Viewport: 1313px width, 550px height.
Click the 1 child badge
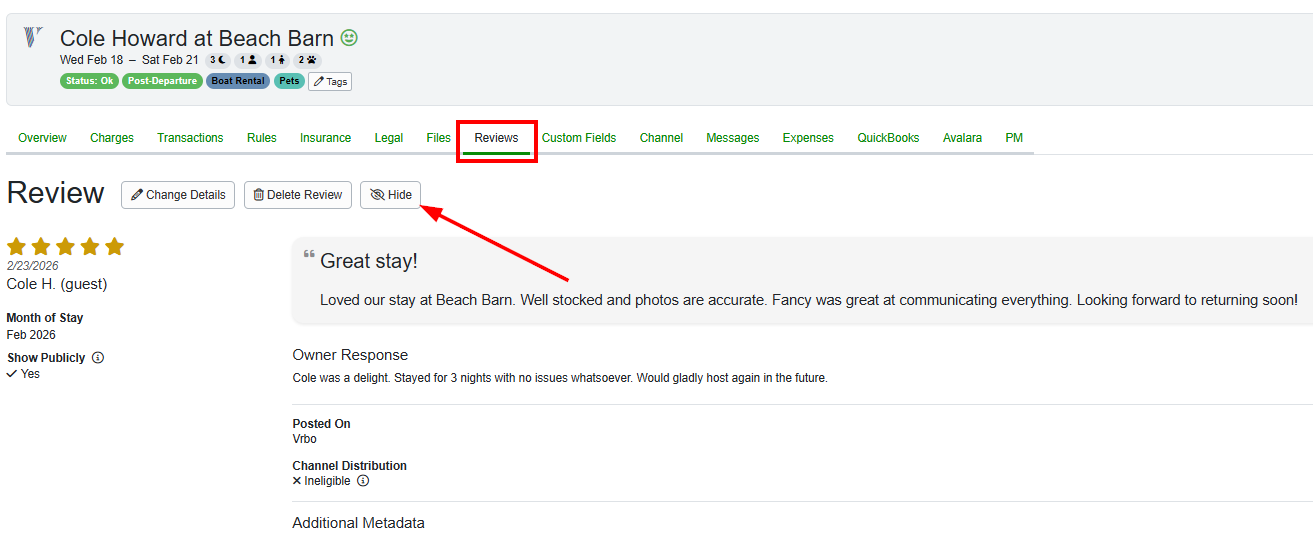[277, 60]
